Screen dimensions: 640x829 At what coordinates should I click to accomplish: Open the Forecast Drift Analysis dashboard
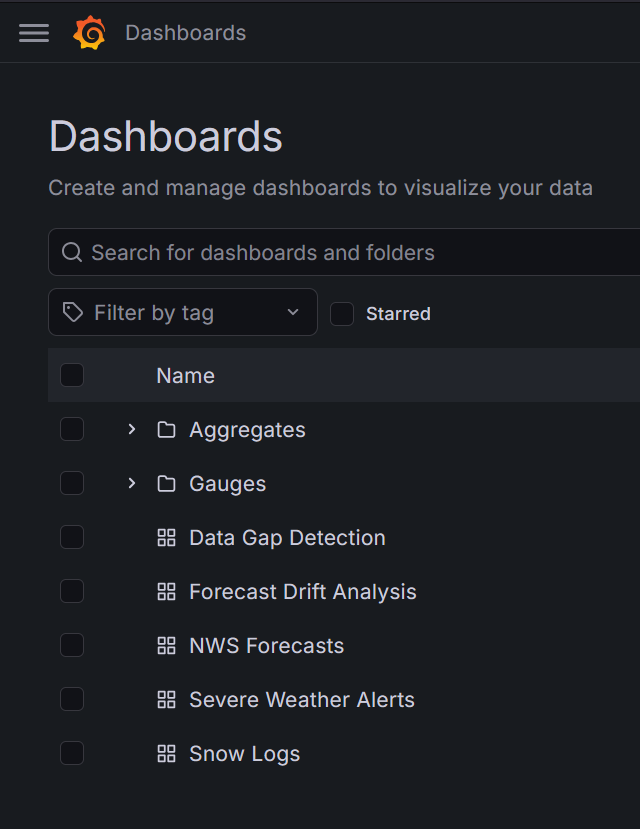pos(303,591)
